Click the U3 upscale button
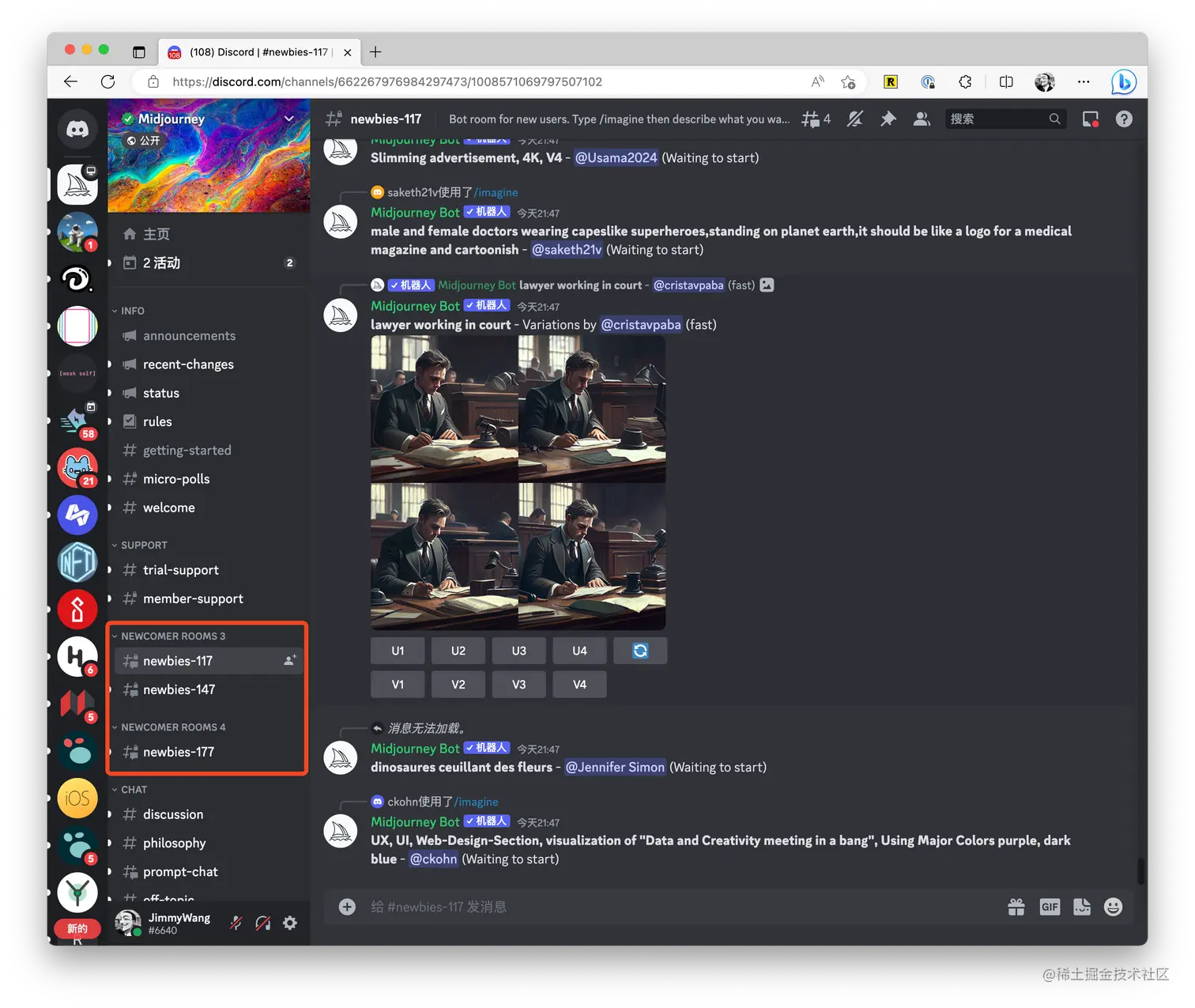Image resolution: width=1195 pixels, height=1008 pixels. coord(518,651)
